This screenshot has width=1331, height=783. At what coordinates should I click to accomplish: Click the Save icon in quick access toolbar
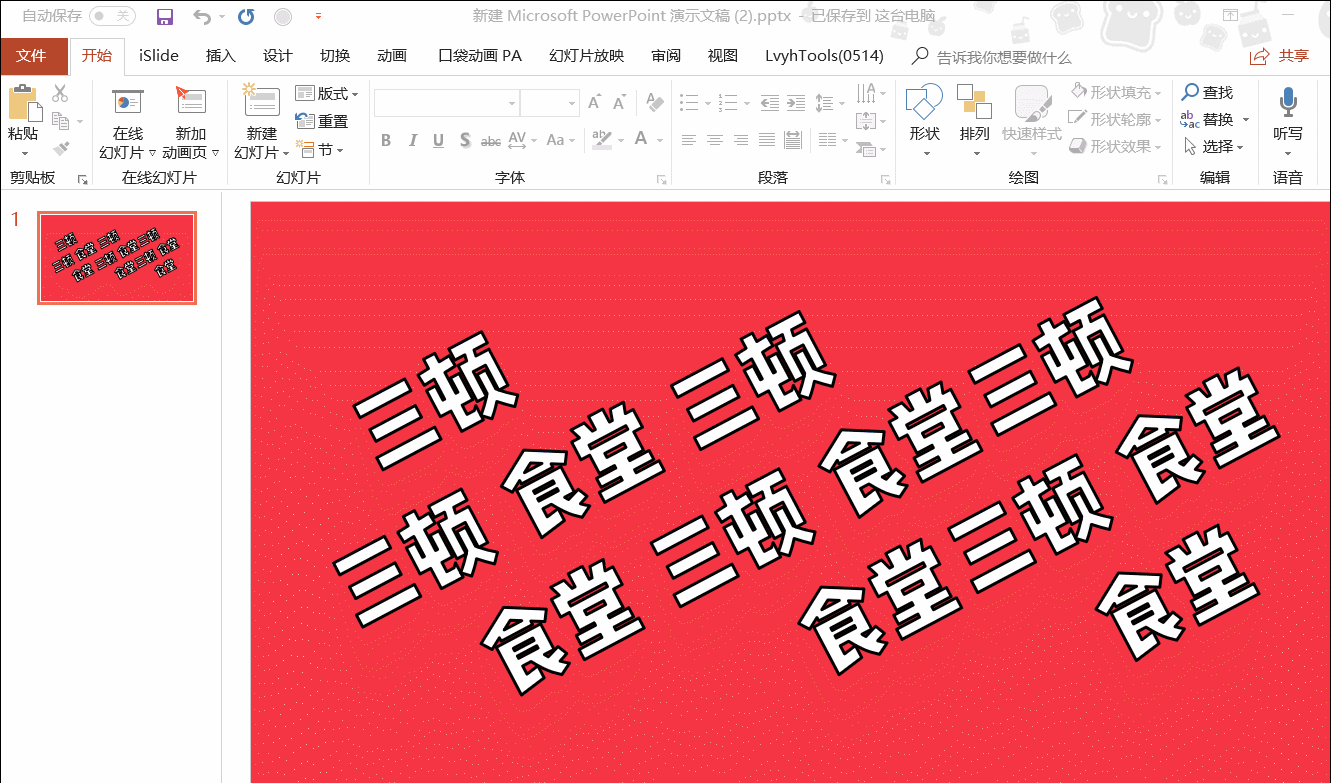click(x=165, y=17)
